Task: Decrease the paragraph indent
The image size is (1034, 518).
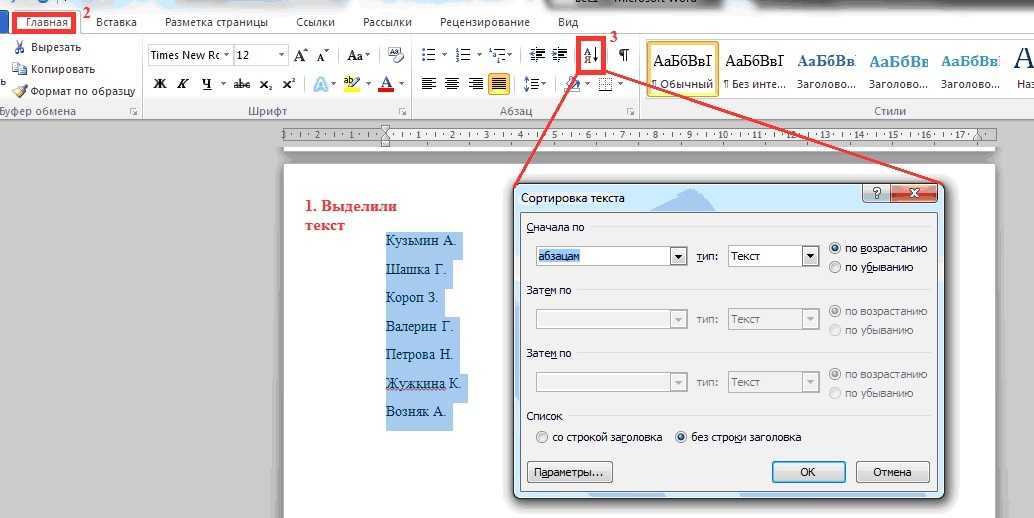Action: point(537,55)
